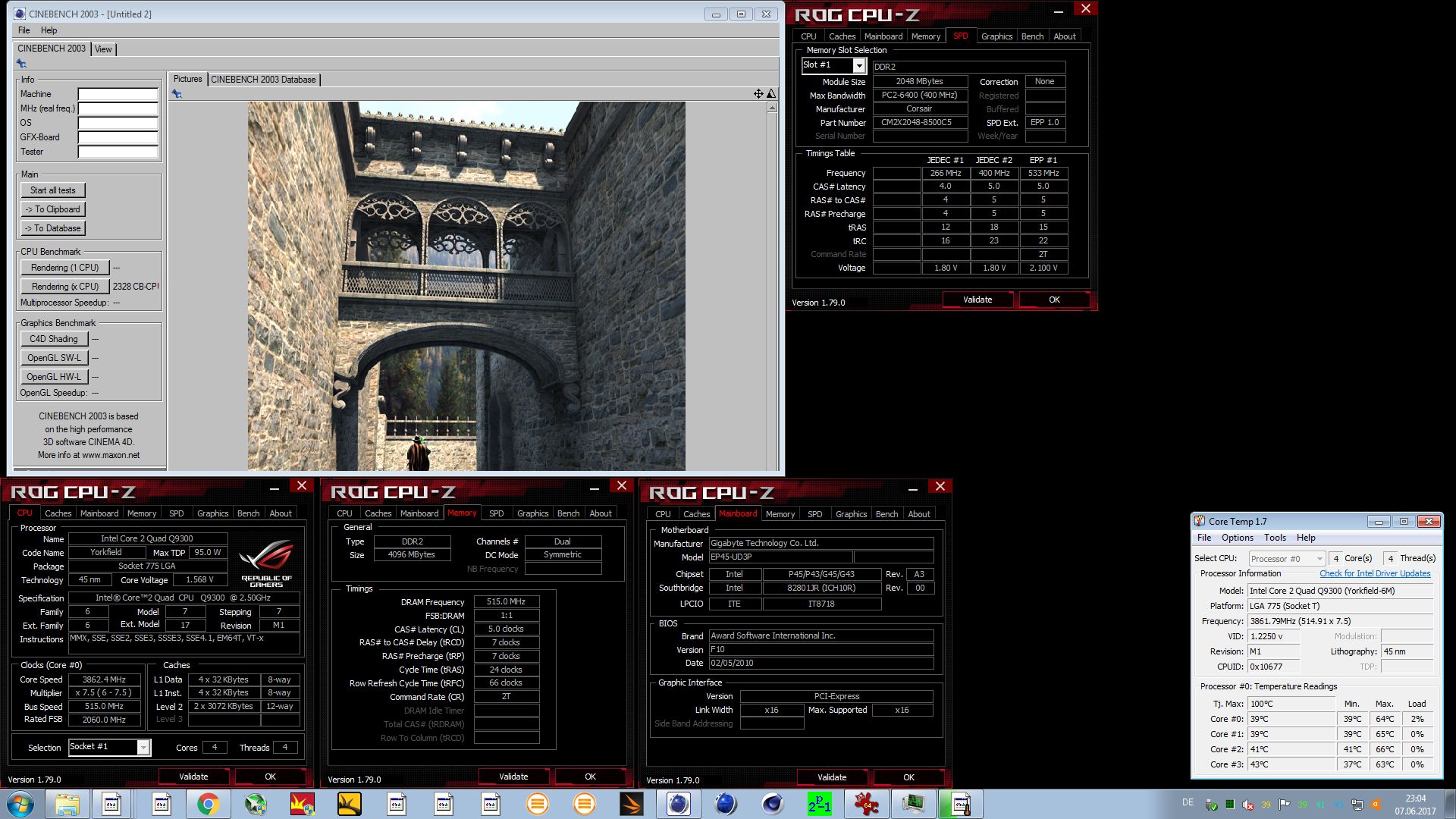Click the render picture vertical scrollbar track
Viewport: 1456px width, 819px height.
773,292
